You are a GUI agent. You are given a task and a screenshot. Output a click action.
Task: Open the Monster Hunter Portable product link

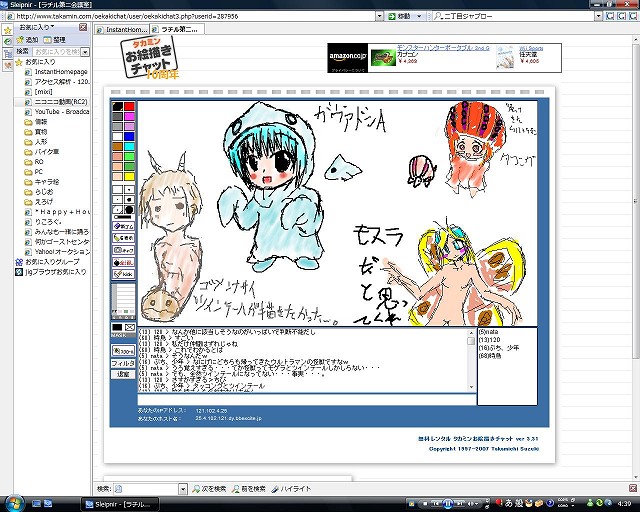point(443,48)
